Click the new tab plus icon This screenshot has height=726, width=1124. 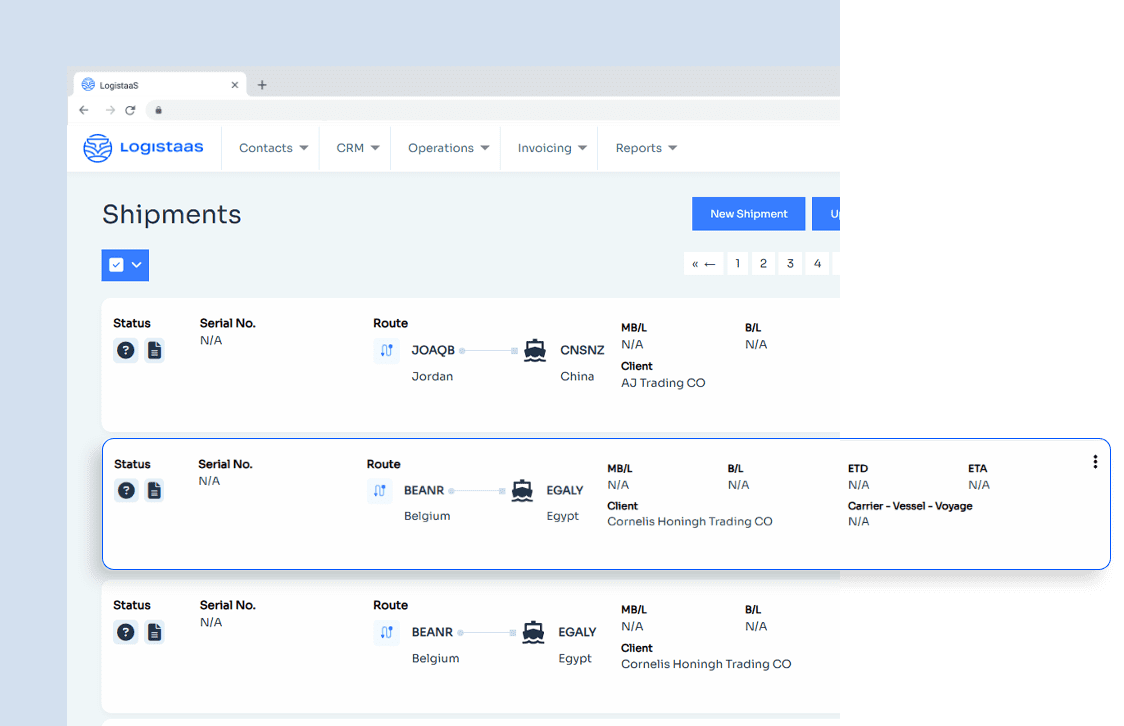(261, 84)
